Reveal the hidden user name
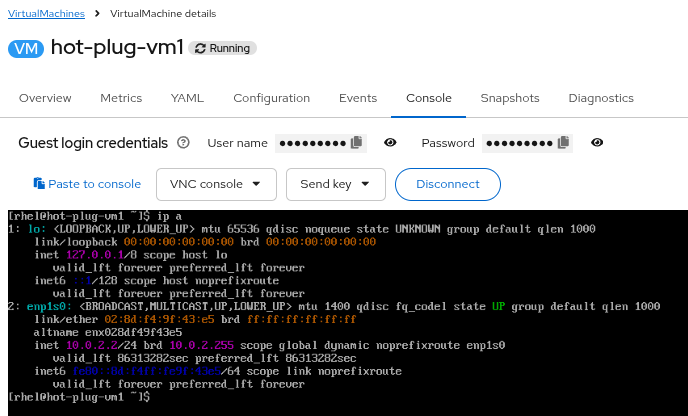 coord(390,143)
